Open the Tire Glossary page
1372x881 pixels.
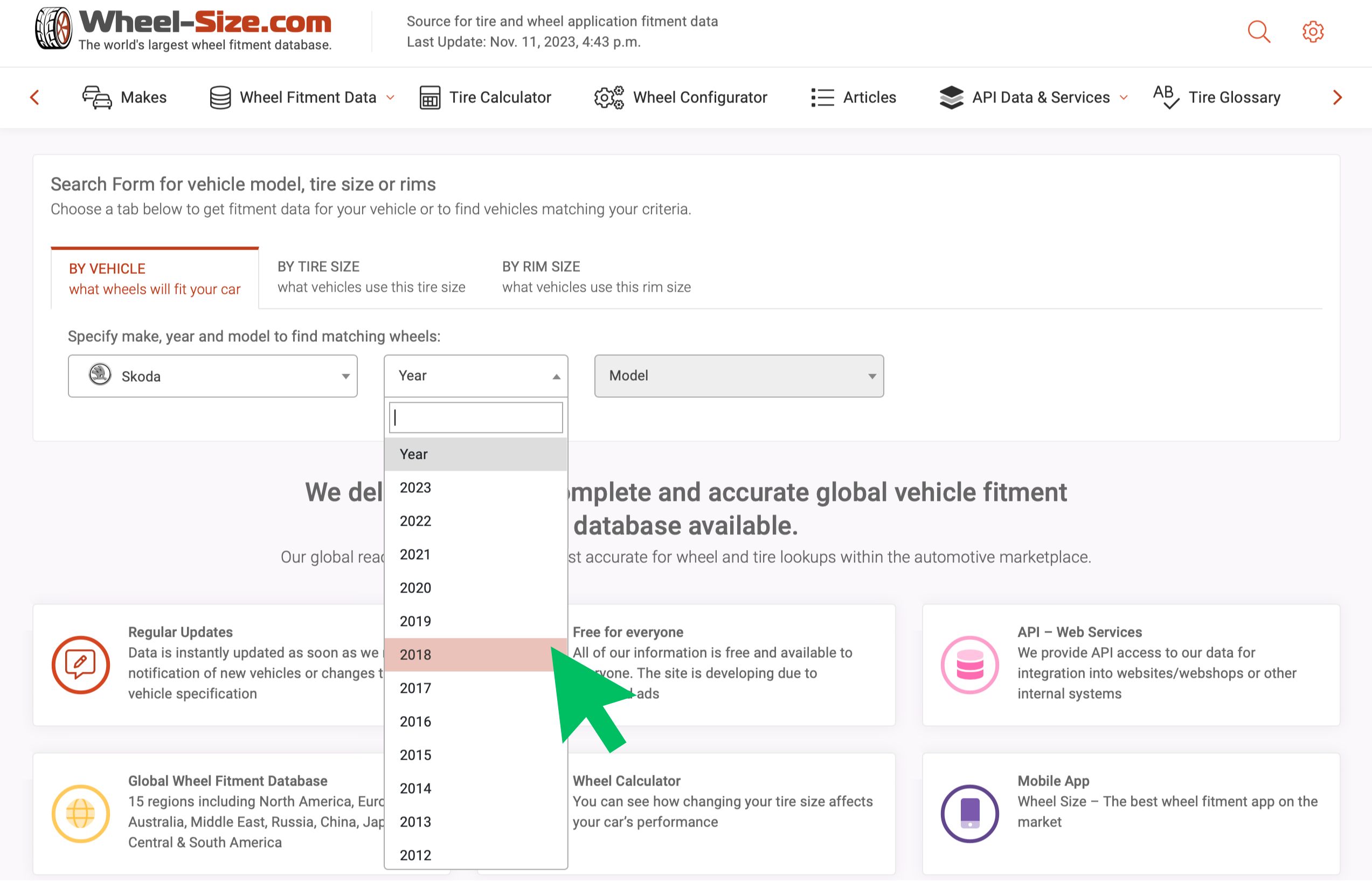point(1216,97)
